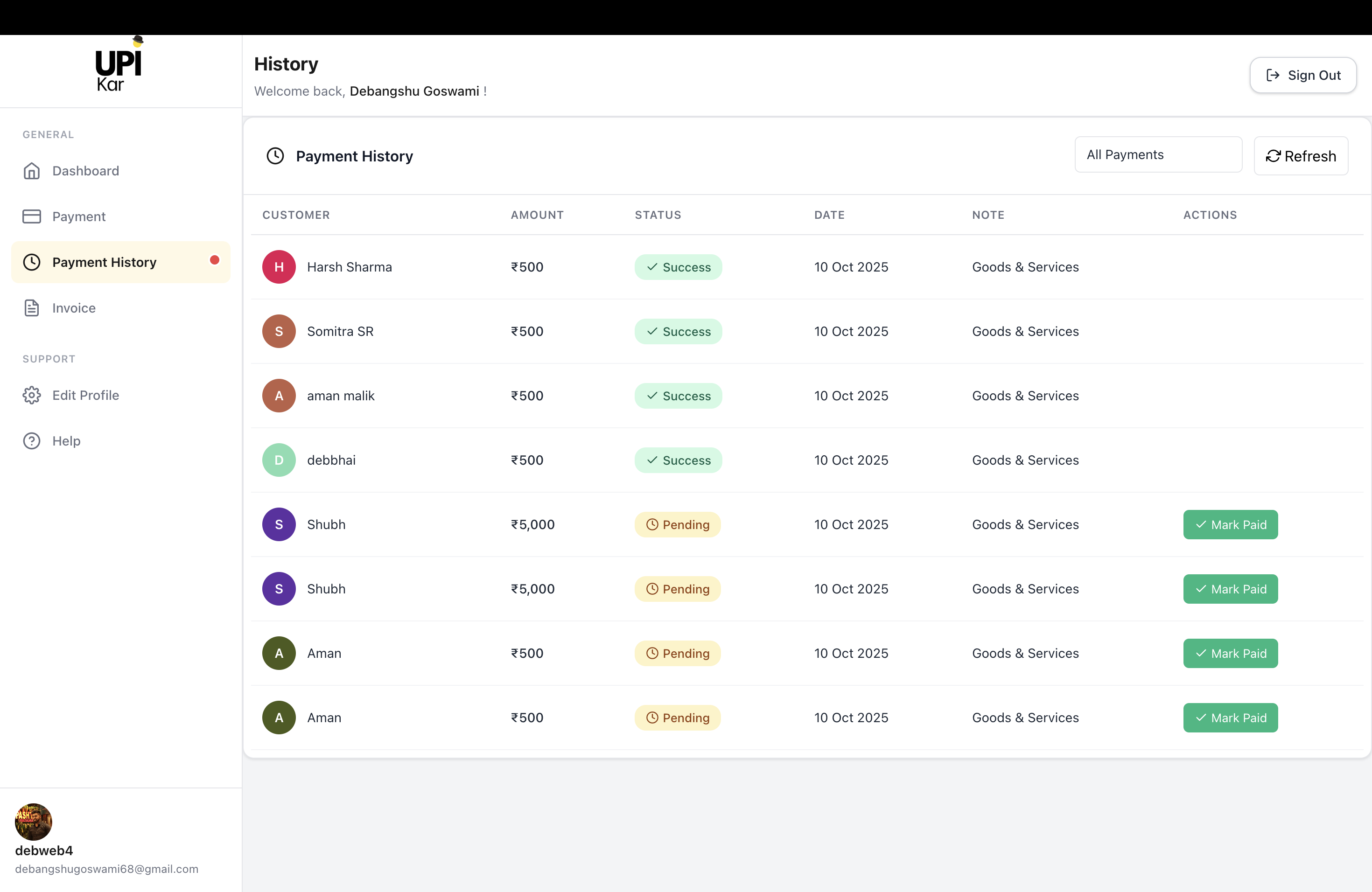Click the Pending badge on first Aman row
Viewport: 1372px width, 892px height.
[x=677, y=654]
